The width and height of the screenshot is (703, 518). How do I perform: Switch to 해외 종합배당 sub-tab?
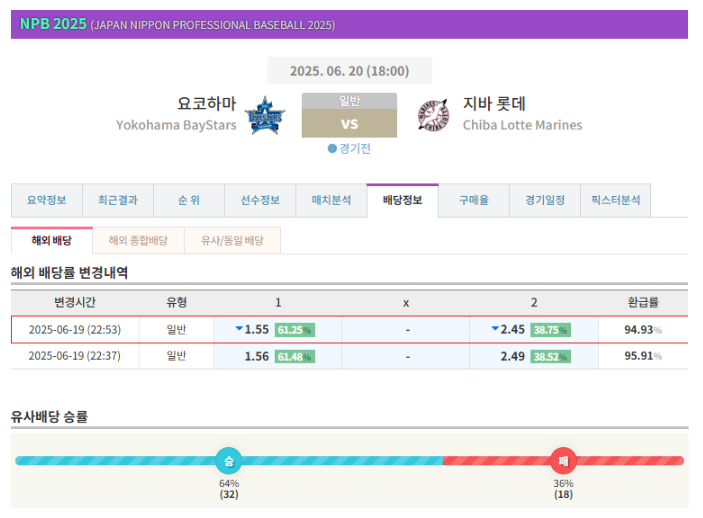pos(138,240)
